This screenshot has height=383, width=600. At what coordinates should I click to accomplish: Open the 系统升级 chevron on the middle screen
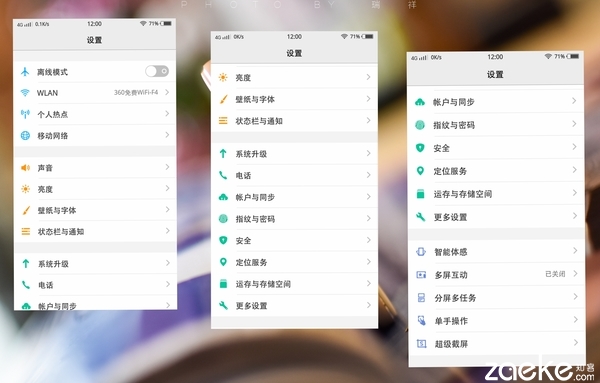click(368, 153)
